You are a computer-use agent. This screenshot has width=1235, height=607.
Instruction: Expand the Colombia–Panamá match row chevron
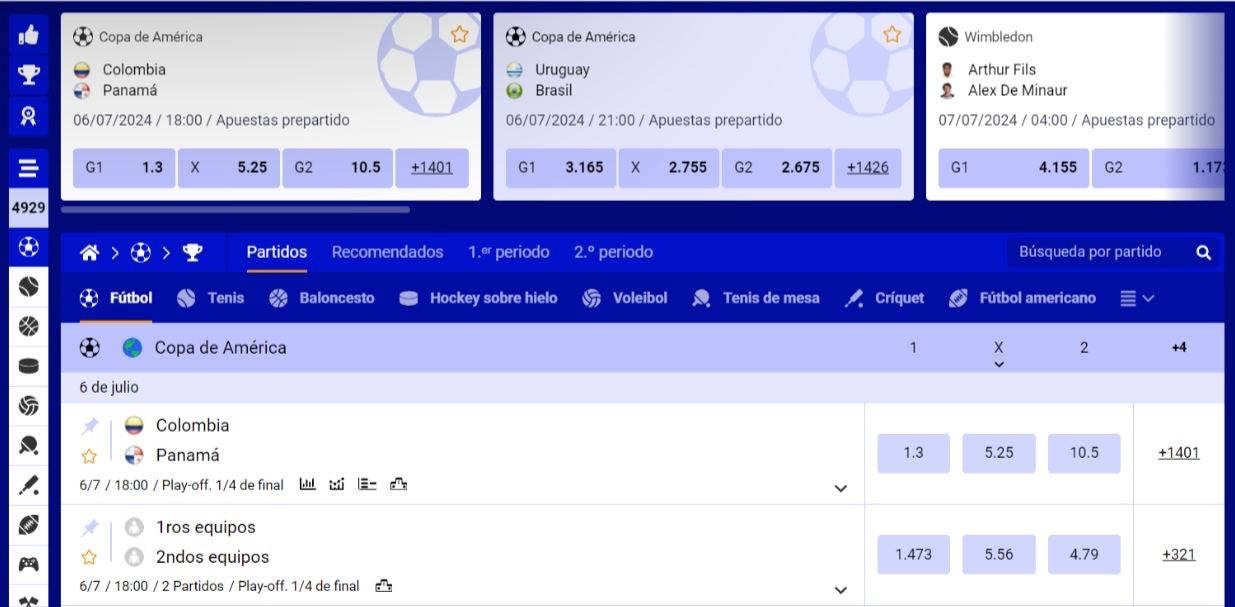[x=841, y=489]
